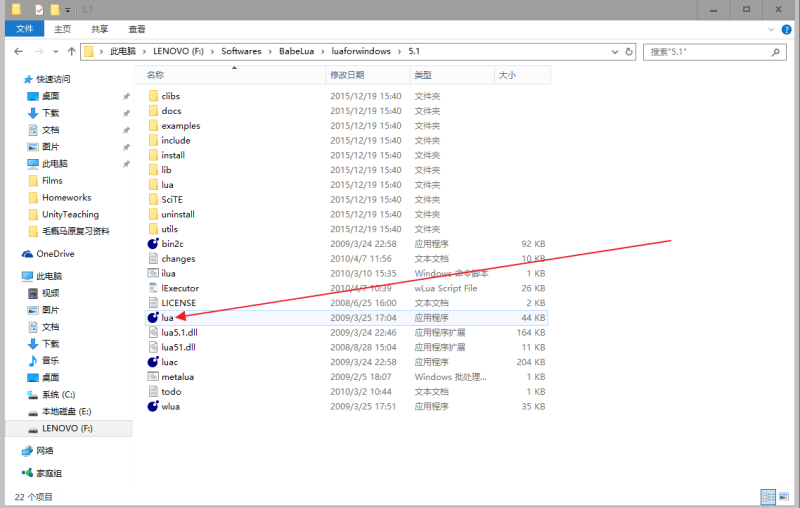The image size is (800, 508).
Task: Expand the address bar history dropdown
Action: click(614, 50)
